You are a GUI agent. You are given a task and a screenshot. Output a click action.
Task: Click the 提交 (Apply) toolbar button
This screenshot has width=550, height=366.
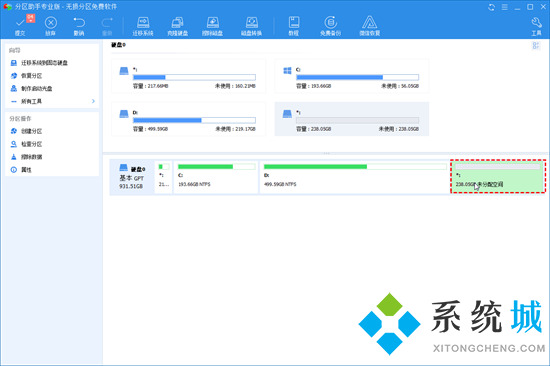[x=20, y=26]
